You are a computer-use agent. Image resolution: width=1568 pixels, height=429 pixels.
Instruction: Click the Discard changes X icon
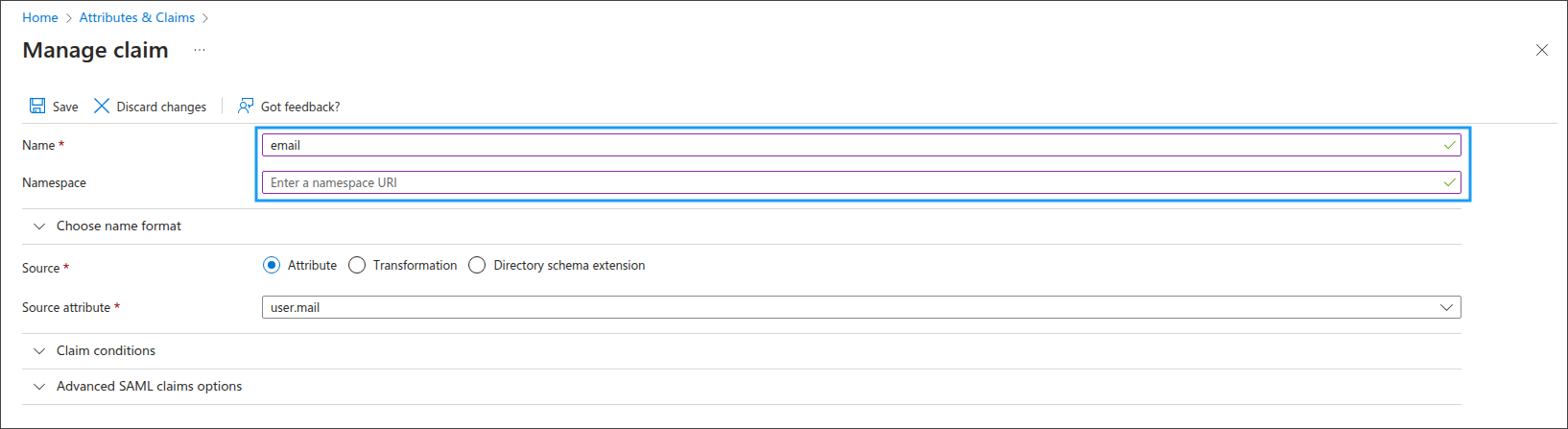[x=102, y=106]
